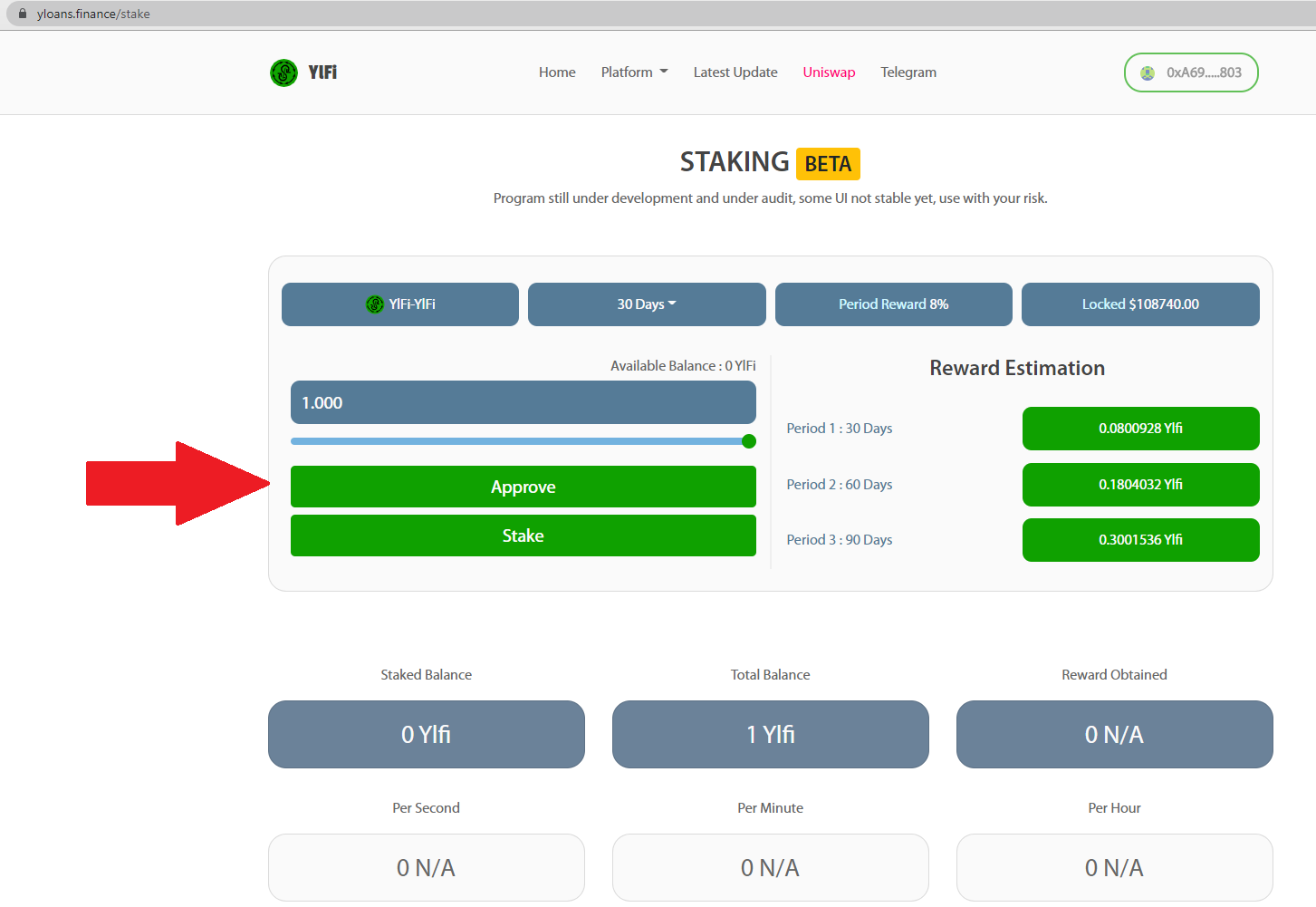
Task: Click the amount slider handle
Action: [x=749, y=441]
